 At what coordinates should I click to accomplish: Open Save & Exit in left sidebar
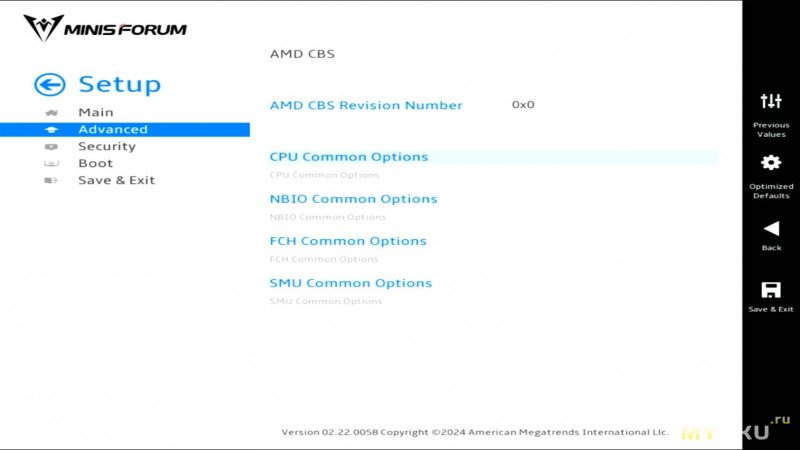tap(116, 180)
